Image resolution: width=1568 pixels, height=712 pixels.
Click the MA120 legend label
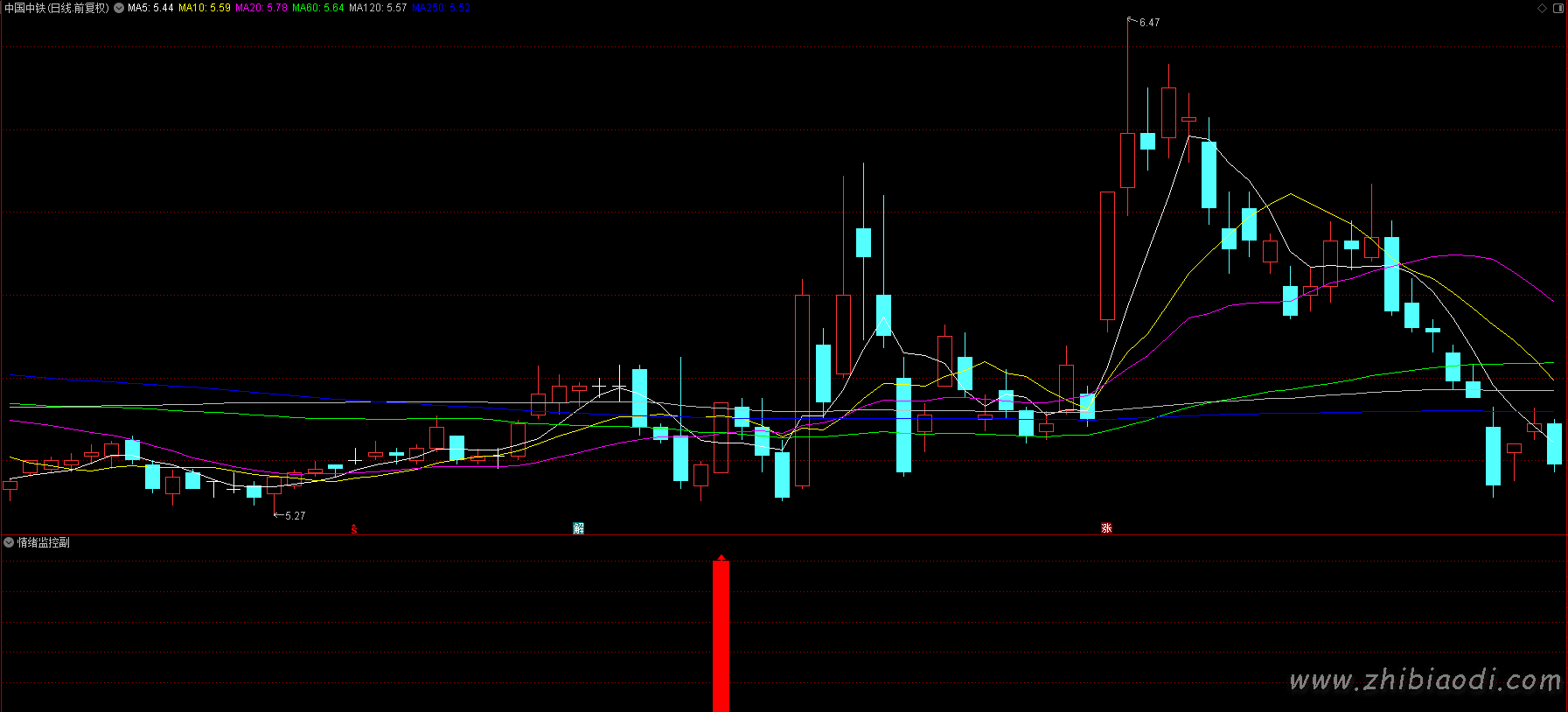(x=378, y=8)
